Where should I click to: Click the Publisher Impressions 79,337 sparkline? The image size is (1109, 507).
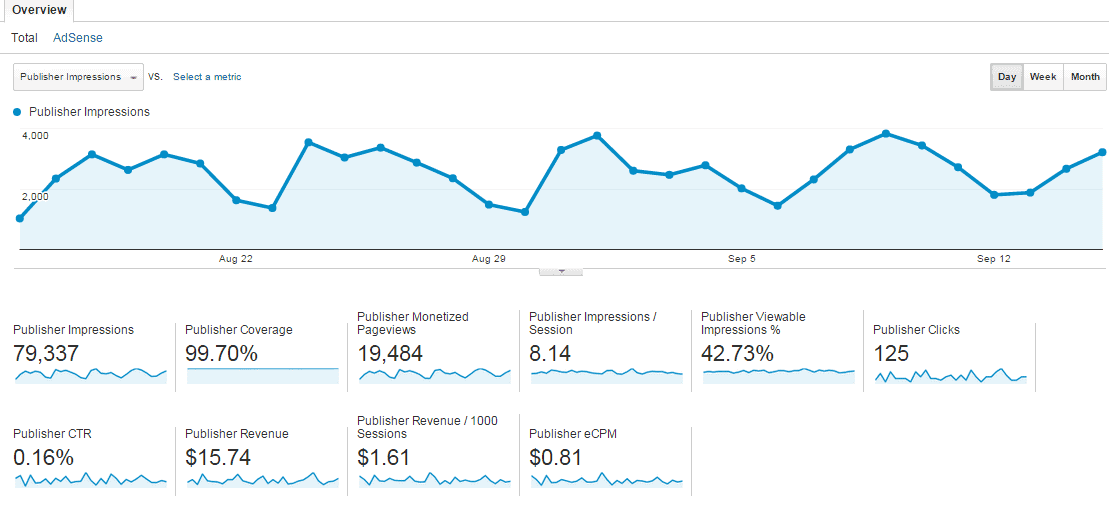90,375
